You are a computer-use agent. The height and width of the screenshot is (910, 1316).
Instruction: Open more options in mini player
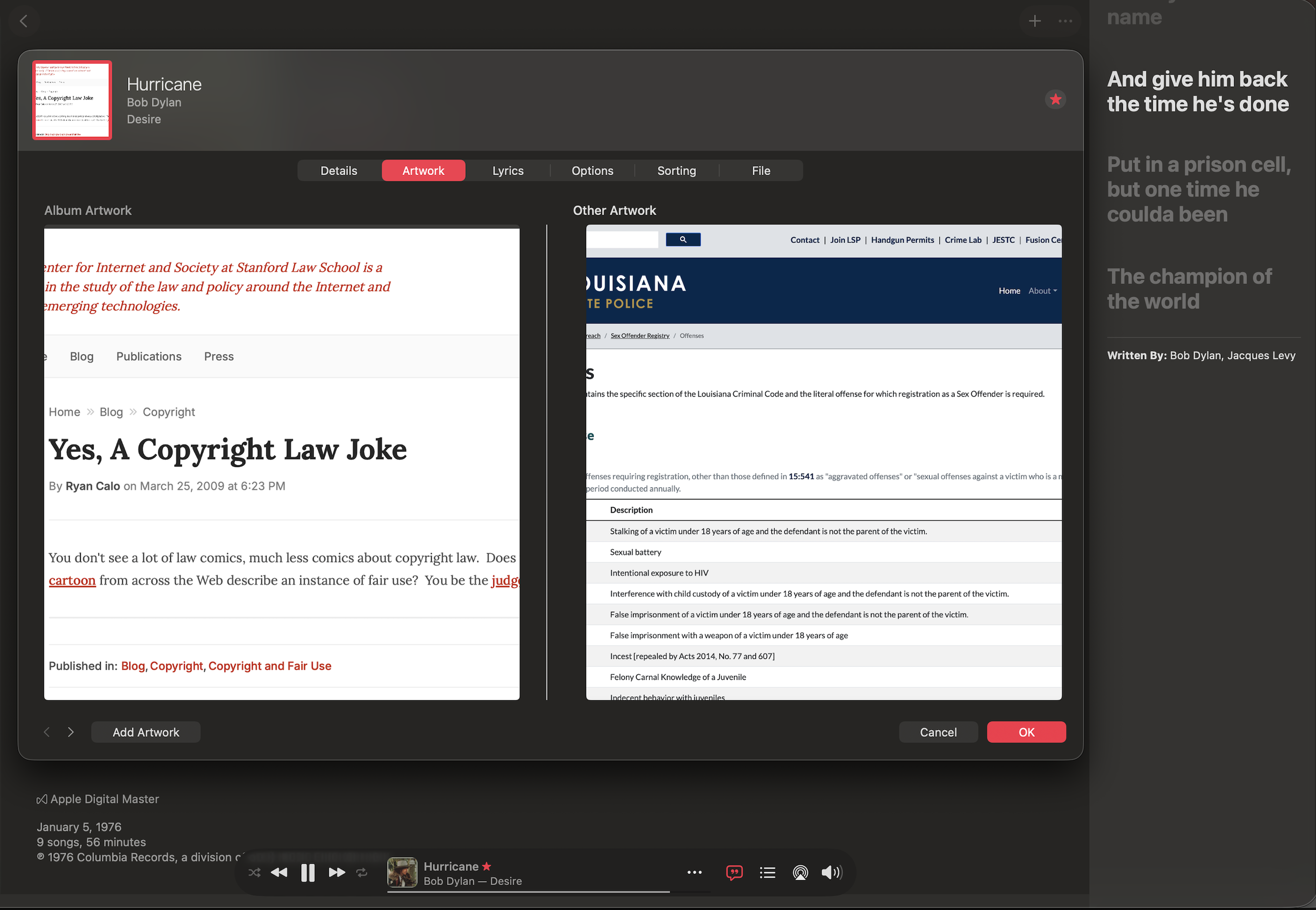point(694,873)
